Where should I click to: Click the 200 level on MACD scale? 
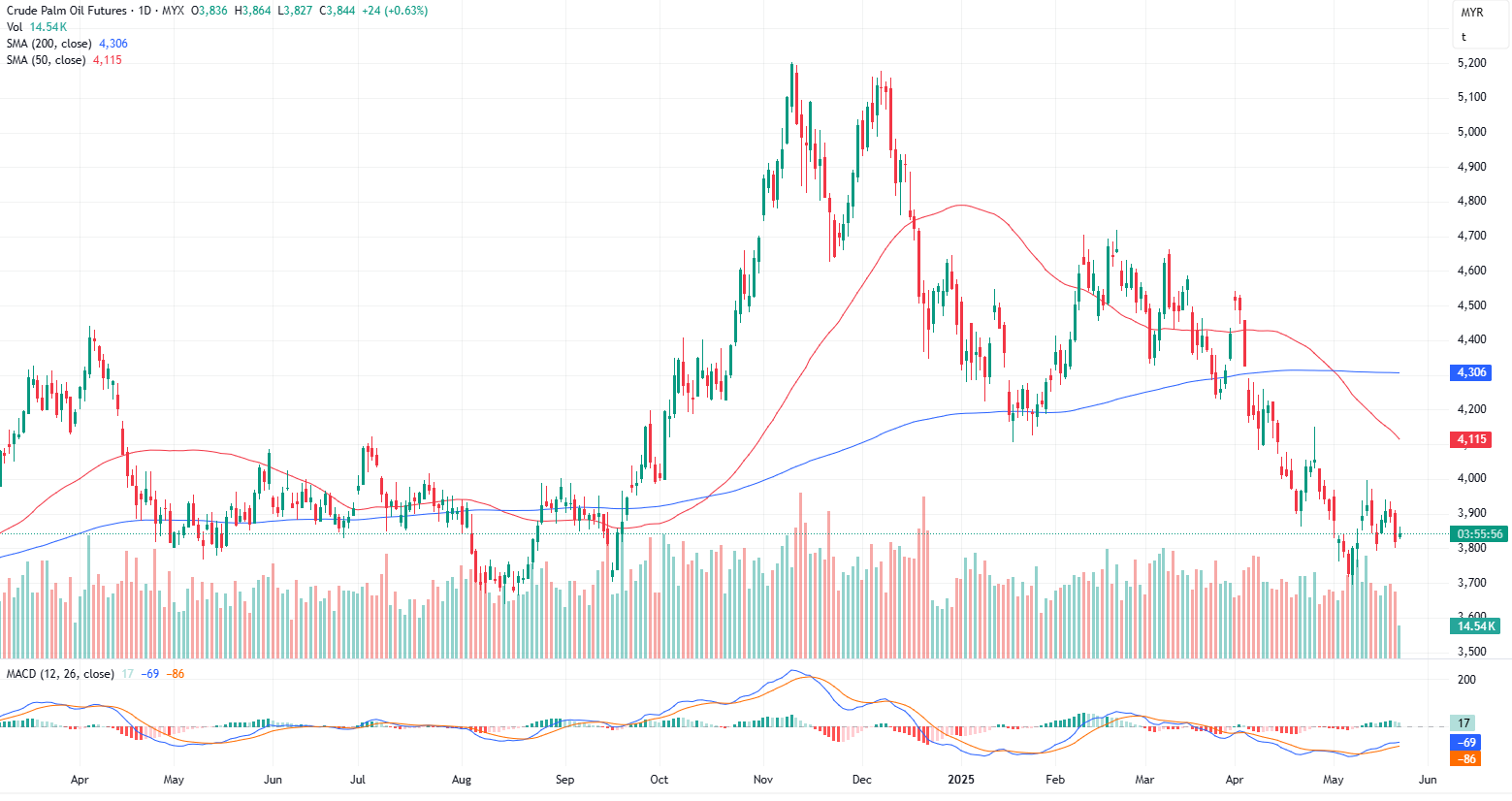(1466, 680)
